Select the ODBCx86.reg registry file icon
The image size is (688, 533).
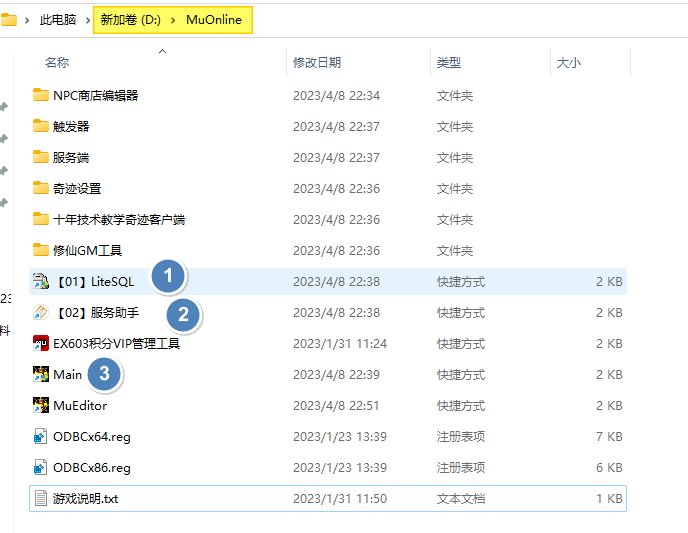[x=41, y=467]
